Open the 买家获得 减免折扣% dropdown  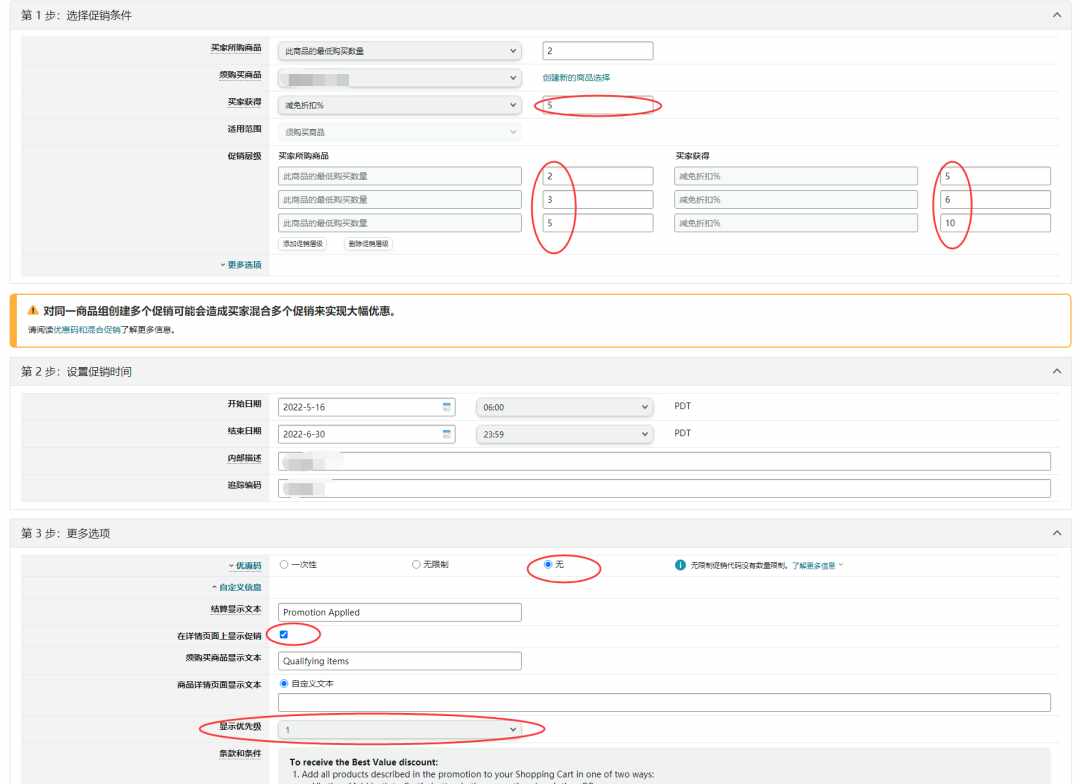[399, 105]
